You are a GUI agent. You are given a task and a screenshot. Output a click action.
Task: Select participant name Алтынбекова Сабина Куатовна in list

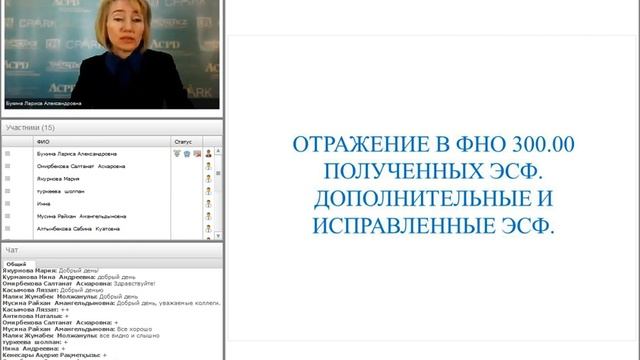pyautogui.click(x=78, y=229)
